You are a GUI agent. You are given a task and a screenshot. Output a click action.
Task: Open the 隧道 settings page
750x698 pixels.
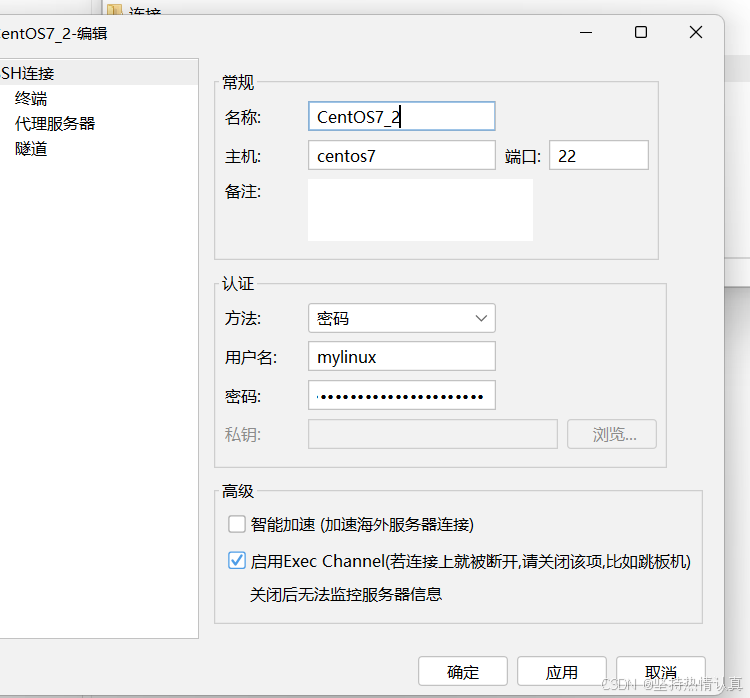[31, 149]
